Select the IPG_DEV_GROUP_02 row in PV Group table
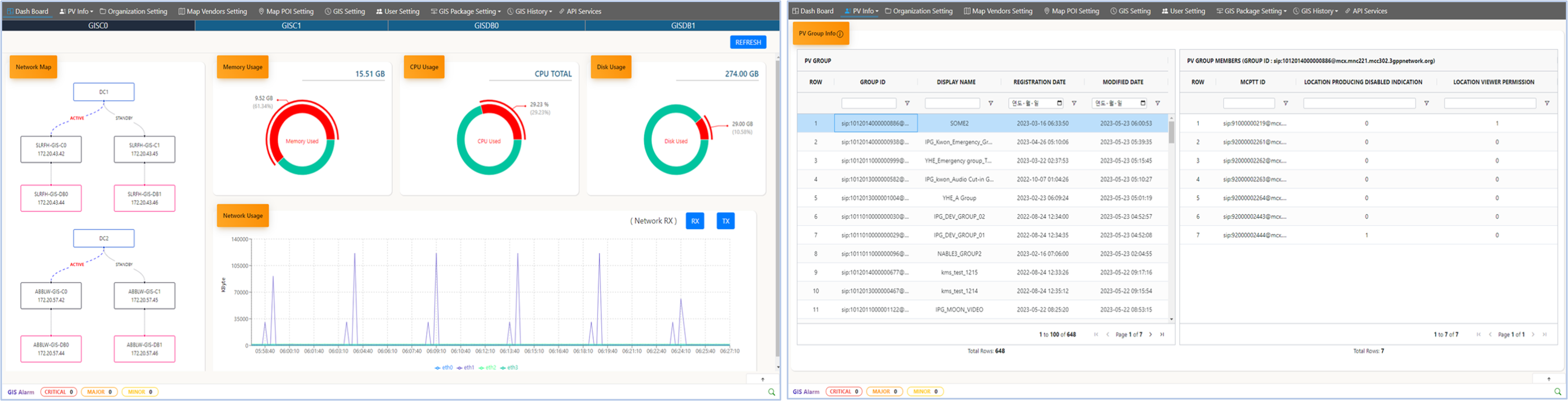 (x=959, y=217)
